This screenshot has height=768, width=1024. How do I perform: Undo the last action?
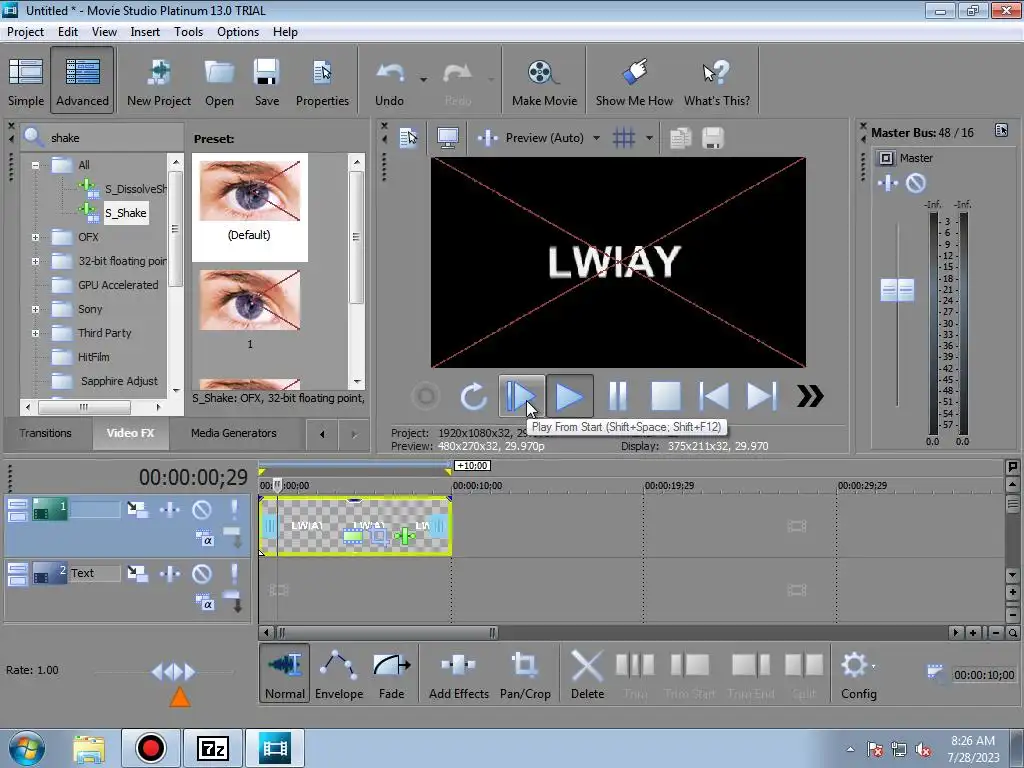[389, 82]
